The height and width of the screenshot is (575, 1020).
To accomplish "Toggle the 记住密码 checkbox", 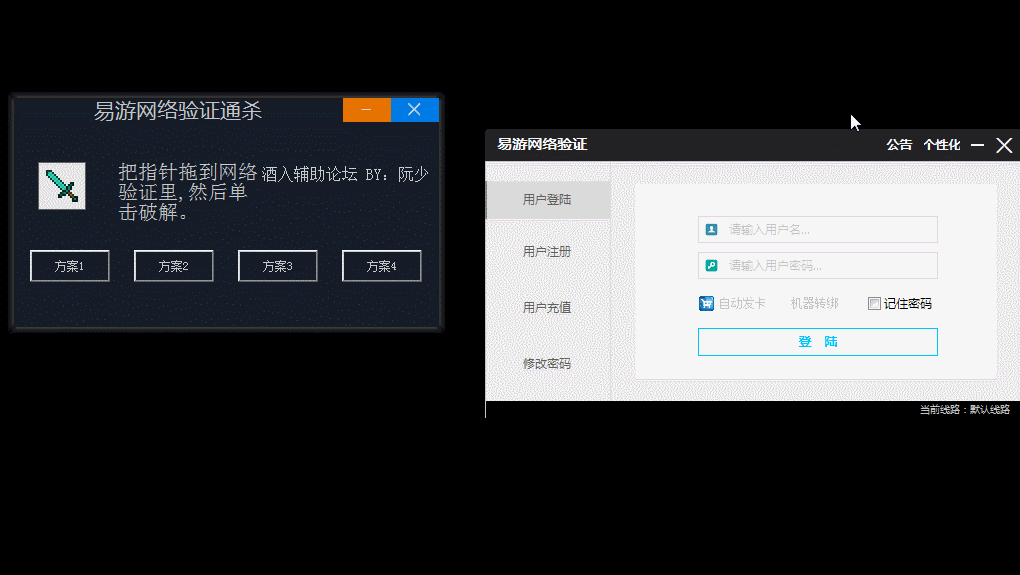I will (874, 304).
